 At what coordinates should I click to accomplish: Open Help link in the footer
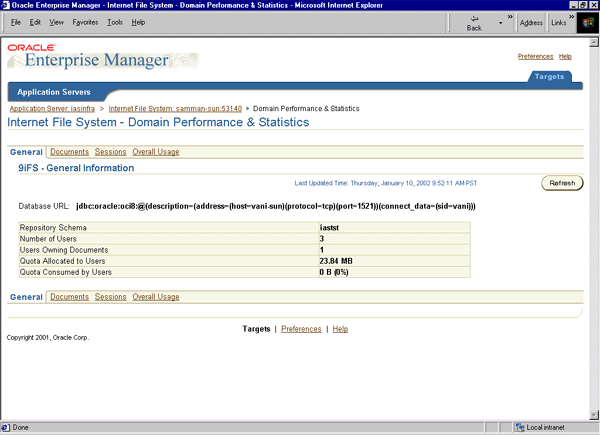click(340, 329)
